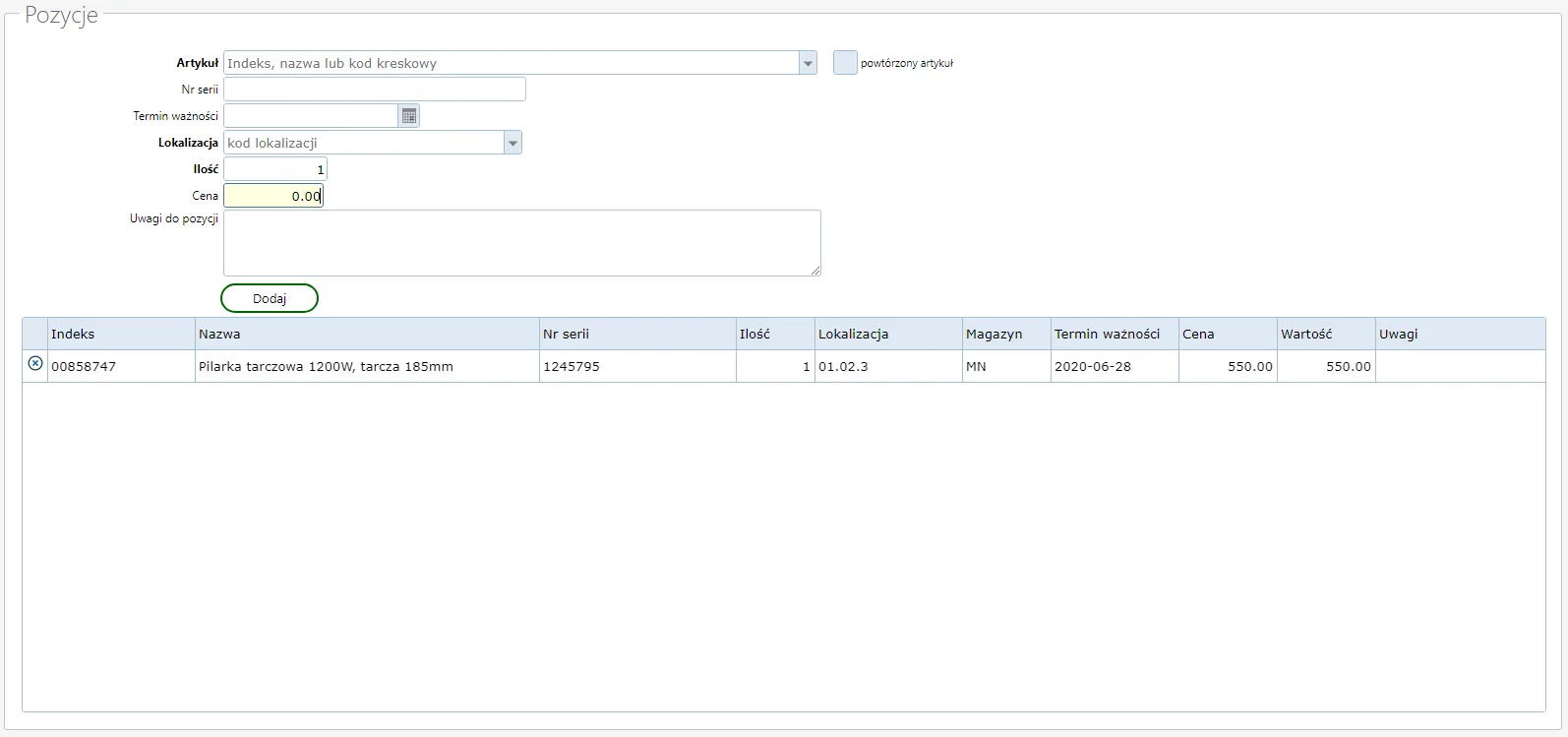1568x737 pixels.
Task: Click the Wartość column header
Action: point(1326,334)
